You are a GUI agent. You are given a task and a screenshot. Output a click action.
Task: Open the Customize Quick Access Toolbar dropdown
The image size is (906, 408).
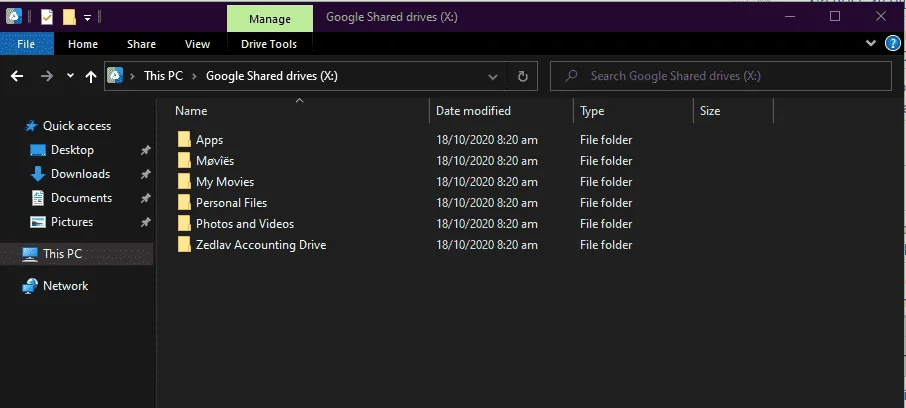[x=87, y=18]
